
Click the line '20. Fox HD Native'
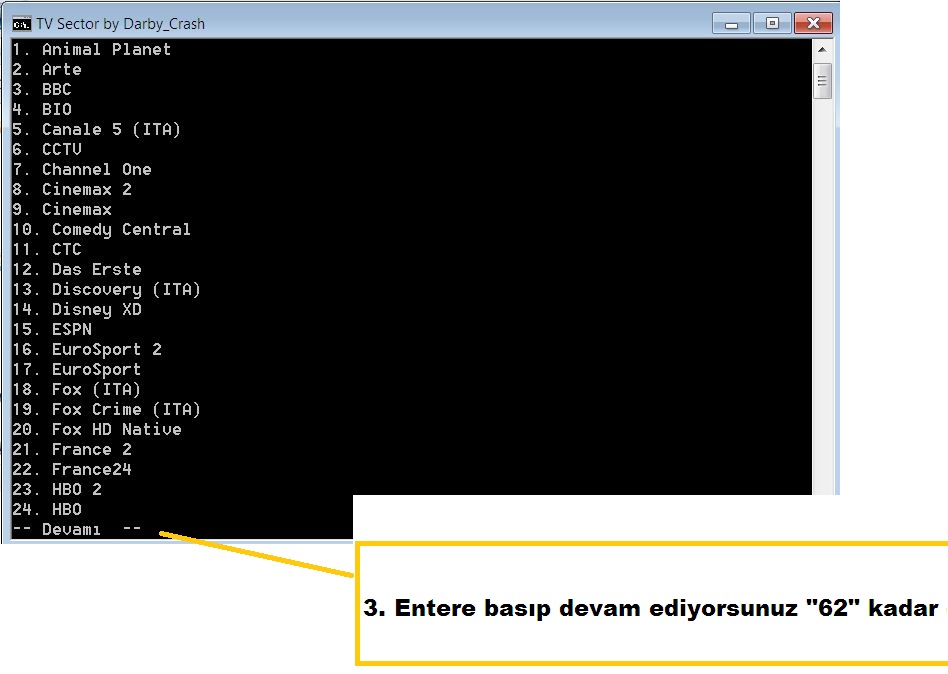coord(97,429)
